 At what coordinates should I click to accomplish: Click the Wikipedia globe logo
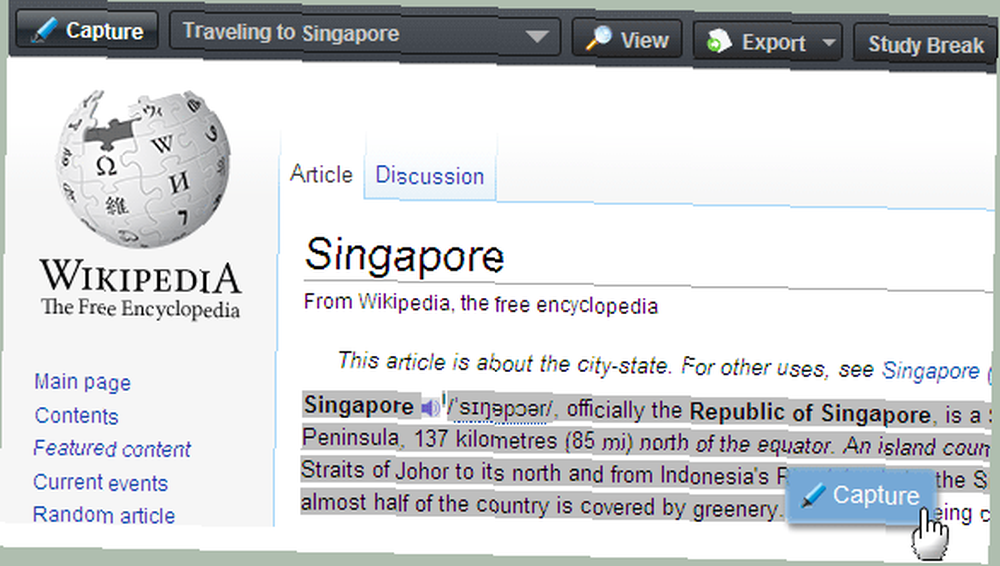(x=143, y=169)
